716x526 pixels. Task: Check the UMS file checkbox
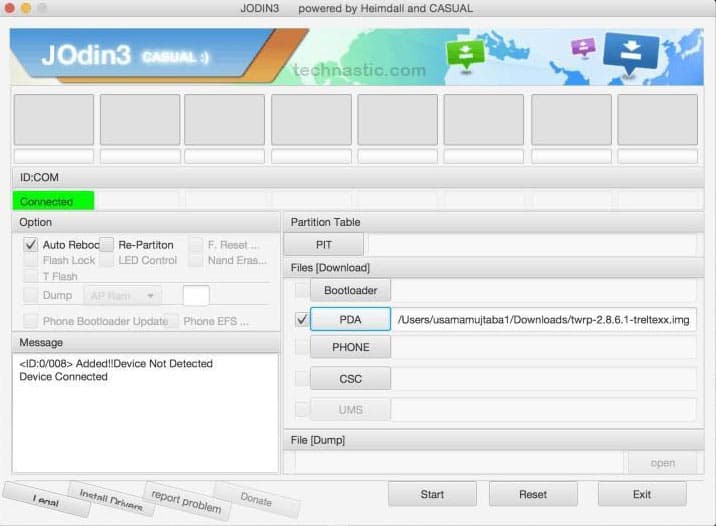(x=301, y=409)
